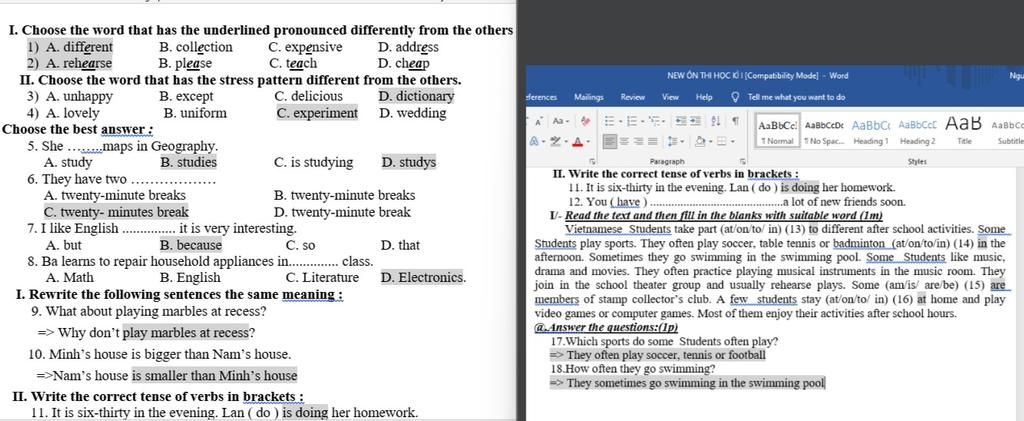Toggle Justify paragraph alignment

pos(652,141)
